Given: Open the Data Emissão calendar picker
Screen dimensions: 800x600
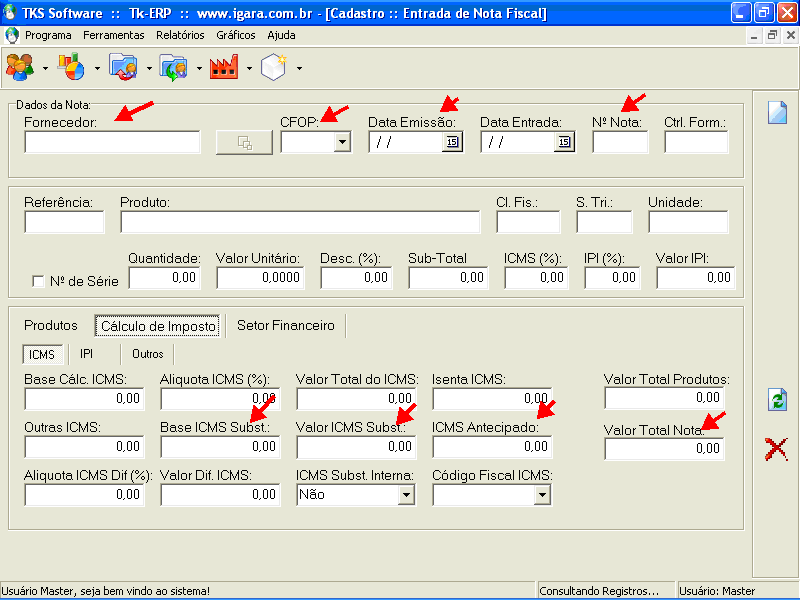Looking at the screenshot, I should (451, 142).
